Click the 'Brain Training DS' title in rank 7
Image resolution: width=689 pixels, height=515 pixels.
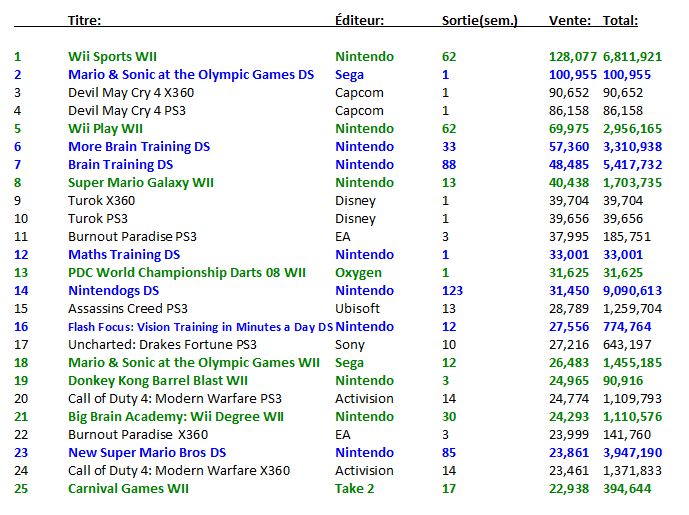(x=120, y=165)
